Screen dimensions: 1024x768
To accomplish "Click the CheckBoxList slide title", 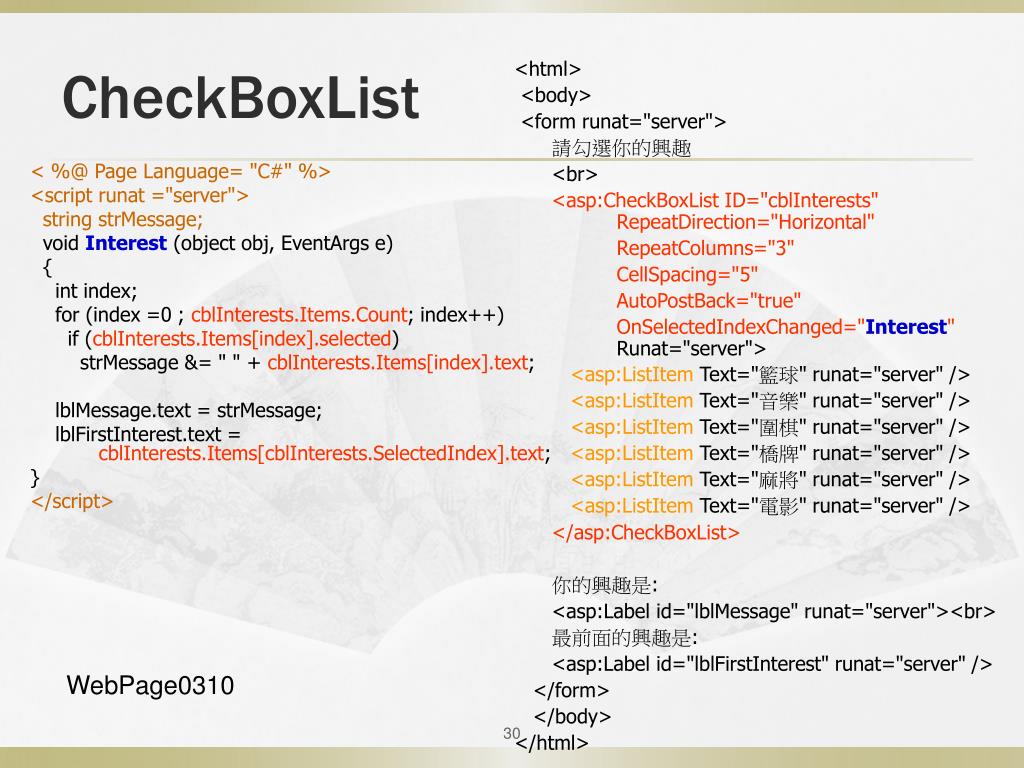I will [240, 98].
